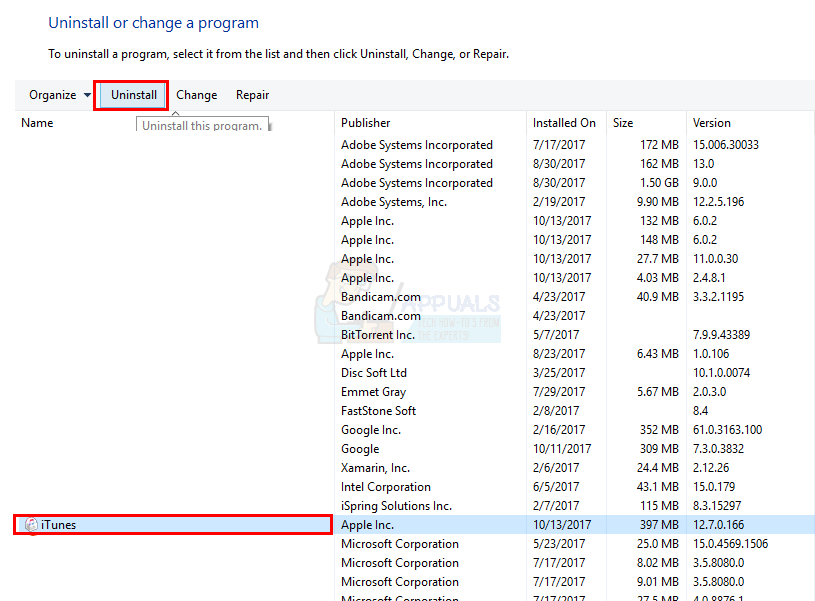Select the Xamarin, Inc. row
The image size is (815, 601).
coord(375,468)
